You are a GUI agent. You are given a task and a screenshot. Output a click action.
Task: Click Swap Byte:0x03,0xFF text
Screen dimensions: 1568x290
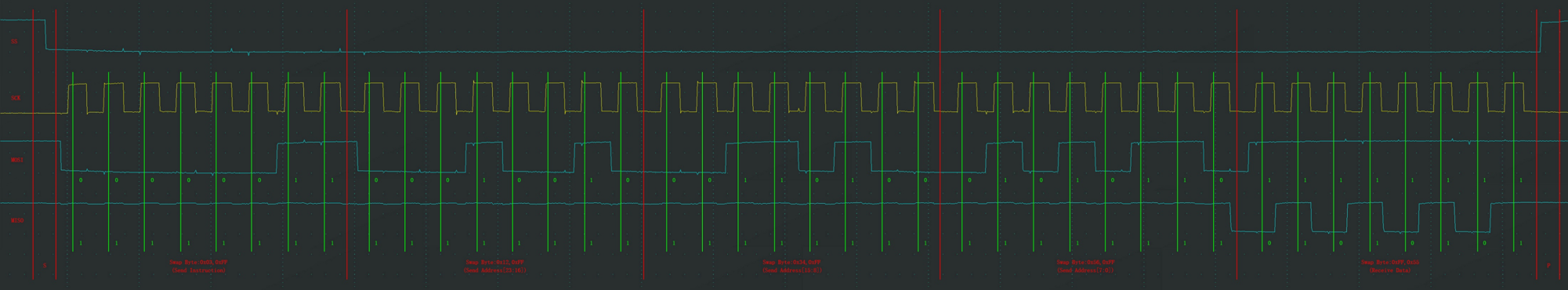point(199,263)
